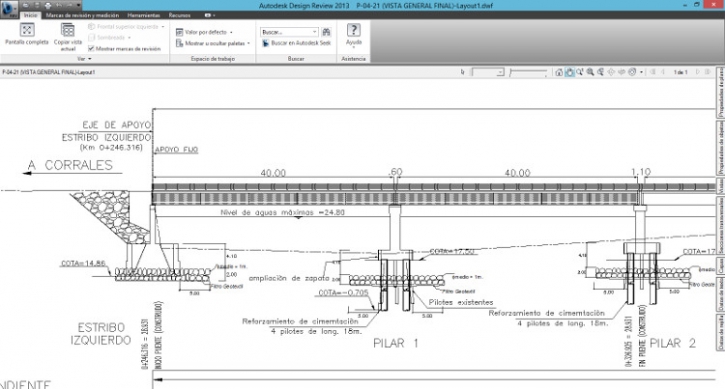
Task: Click the print icon in quick toolbar
Action: click(48, 5)
